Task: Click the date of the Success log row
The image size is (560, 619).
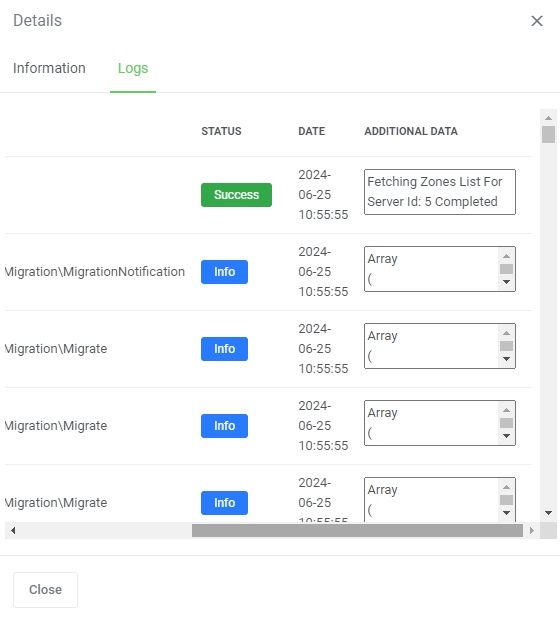Action: tap(323, 195)
